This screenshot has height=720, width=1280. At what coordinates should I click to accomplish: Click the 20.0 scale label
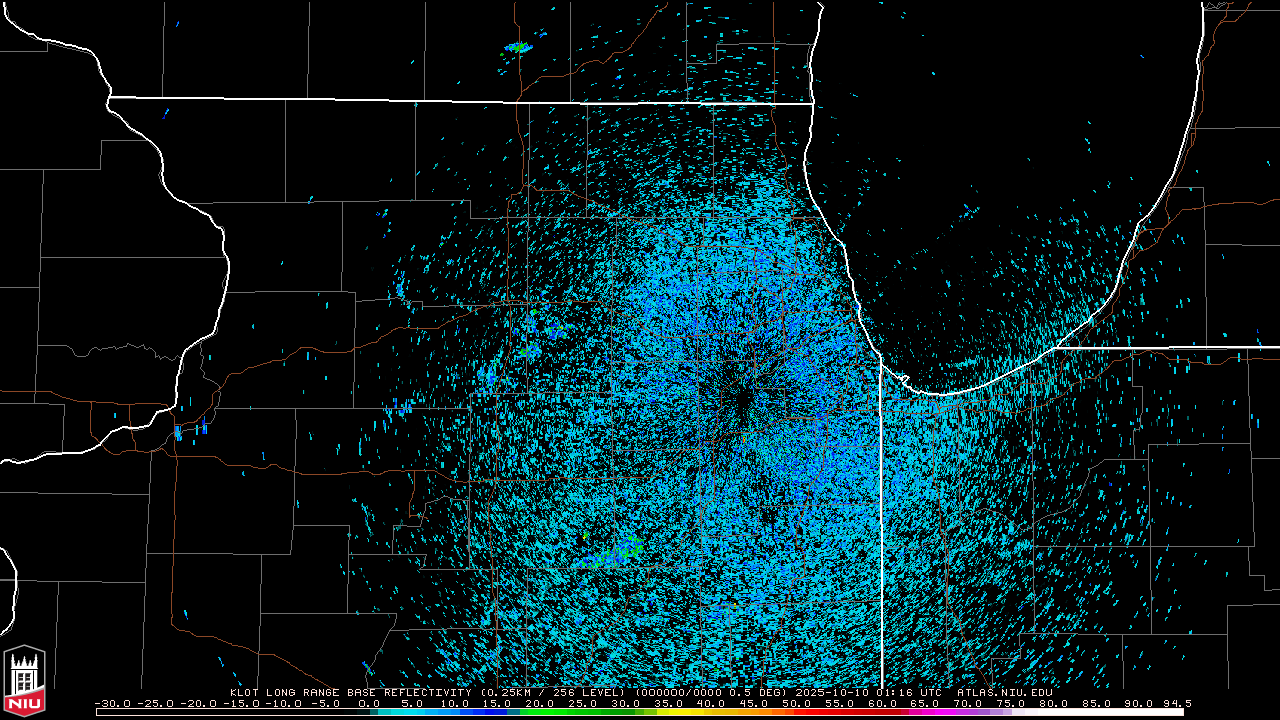coord(540,704)
